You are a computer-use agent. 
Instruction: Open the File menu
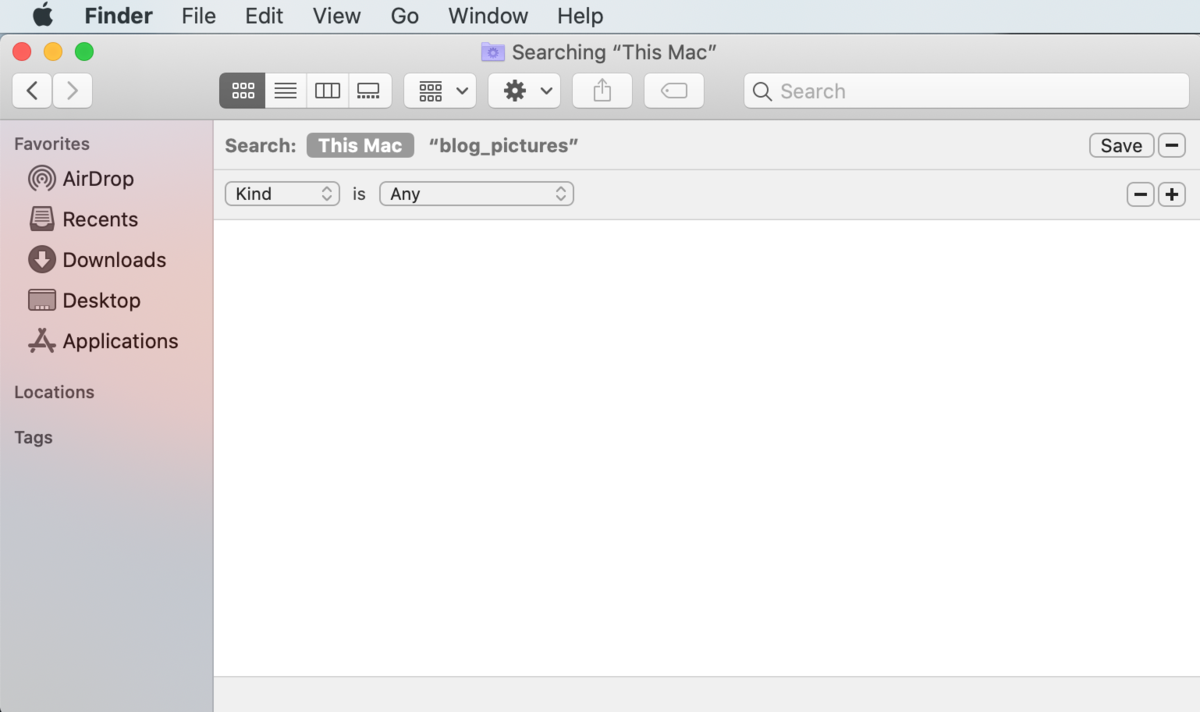tap(199, 16)
